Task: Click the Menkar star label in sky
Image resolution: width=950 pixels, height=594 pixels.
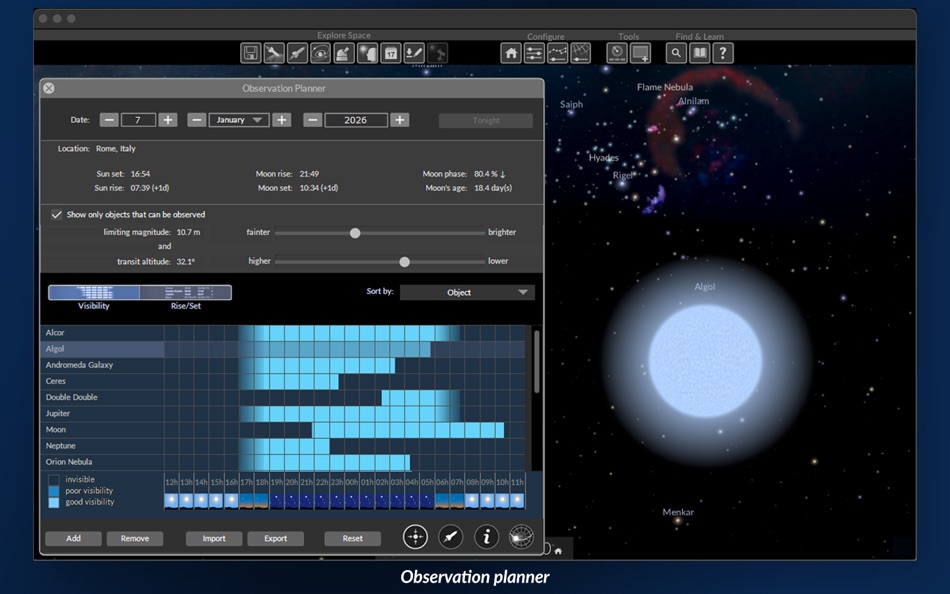Action: point(678,512)
